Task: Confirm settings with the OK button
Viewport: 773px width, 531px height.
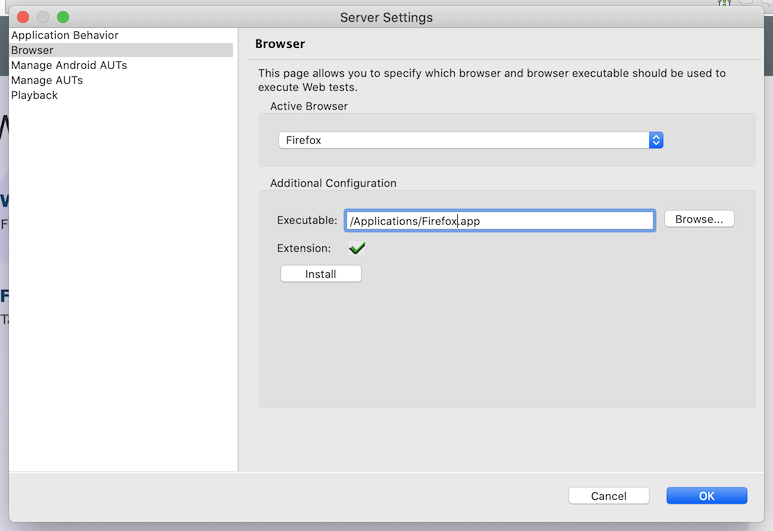Action: coord(706,496)
